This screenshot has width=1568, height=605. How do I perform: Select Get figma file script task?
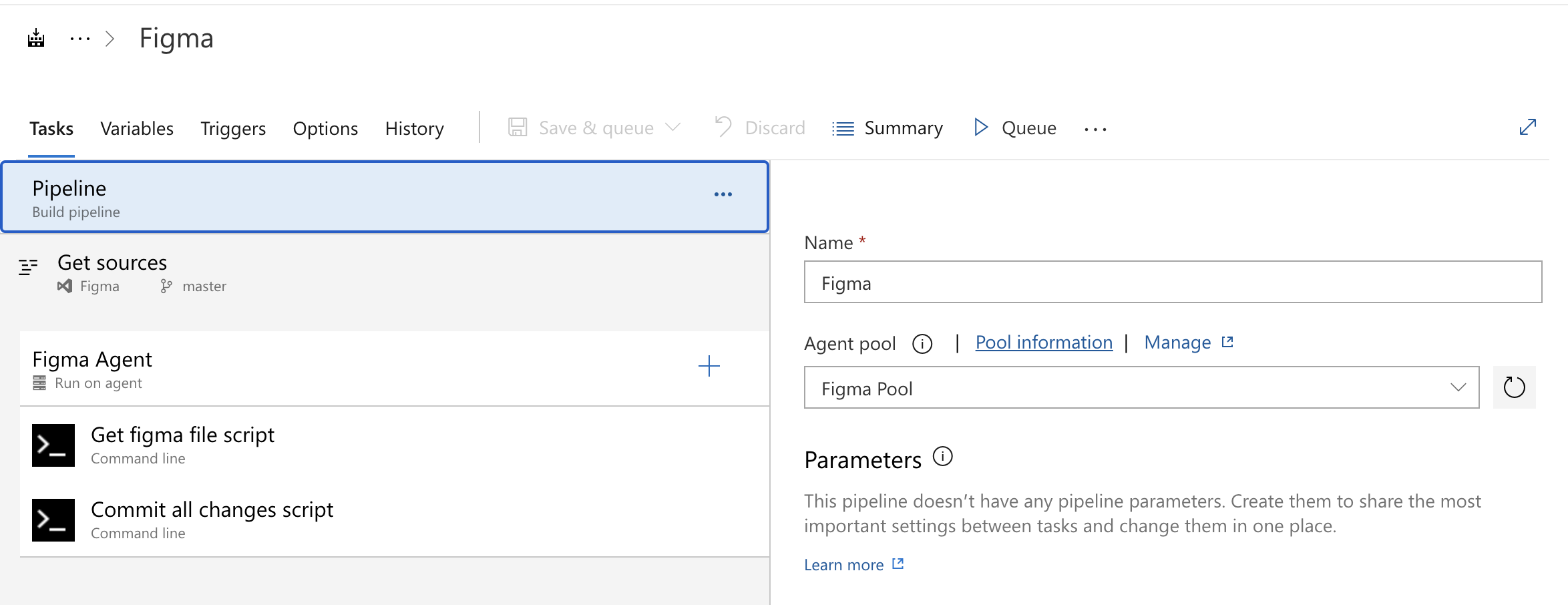tap(183, 445)
